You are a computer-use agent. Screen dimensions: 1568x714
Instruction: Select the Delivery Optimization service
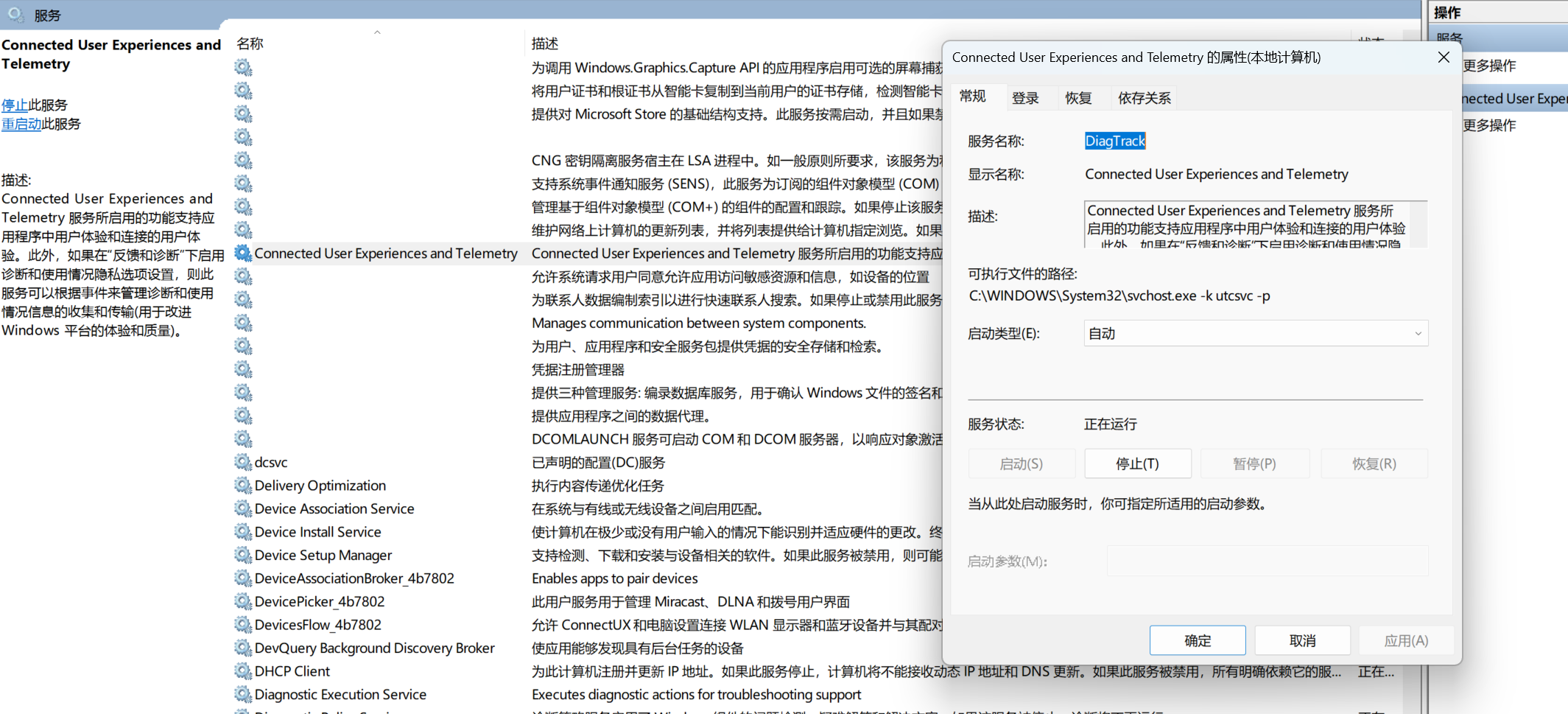coord(320,486)
